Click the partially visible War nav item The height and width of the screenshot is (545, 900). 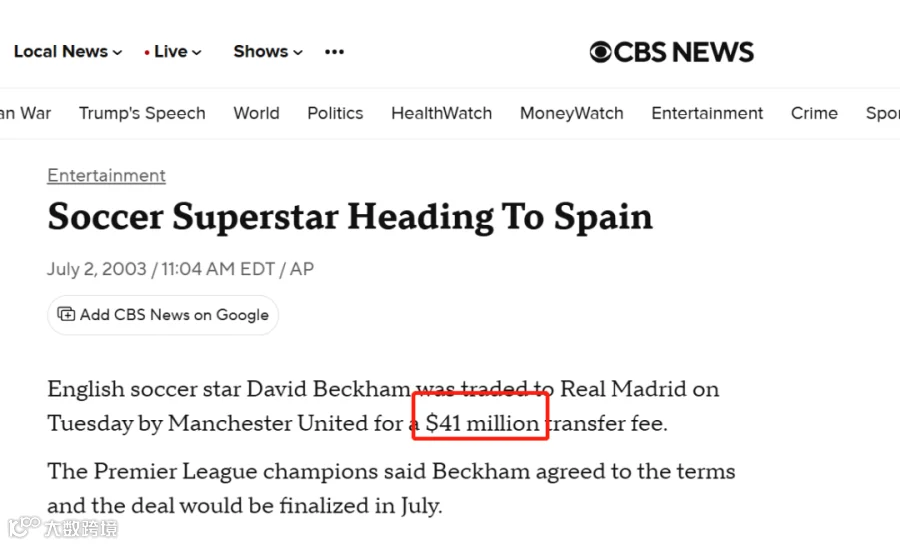[26, 113]
